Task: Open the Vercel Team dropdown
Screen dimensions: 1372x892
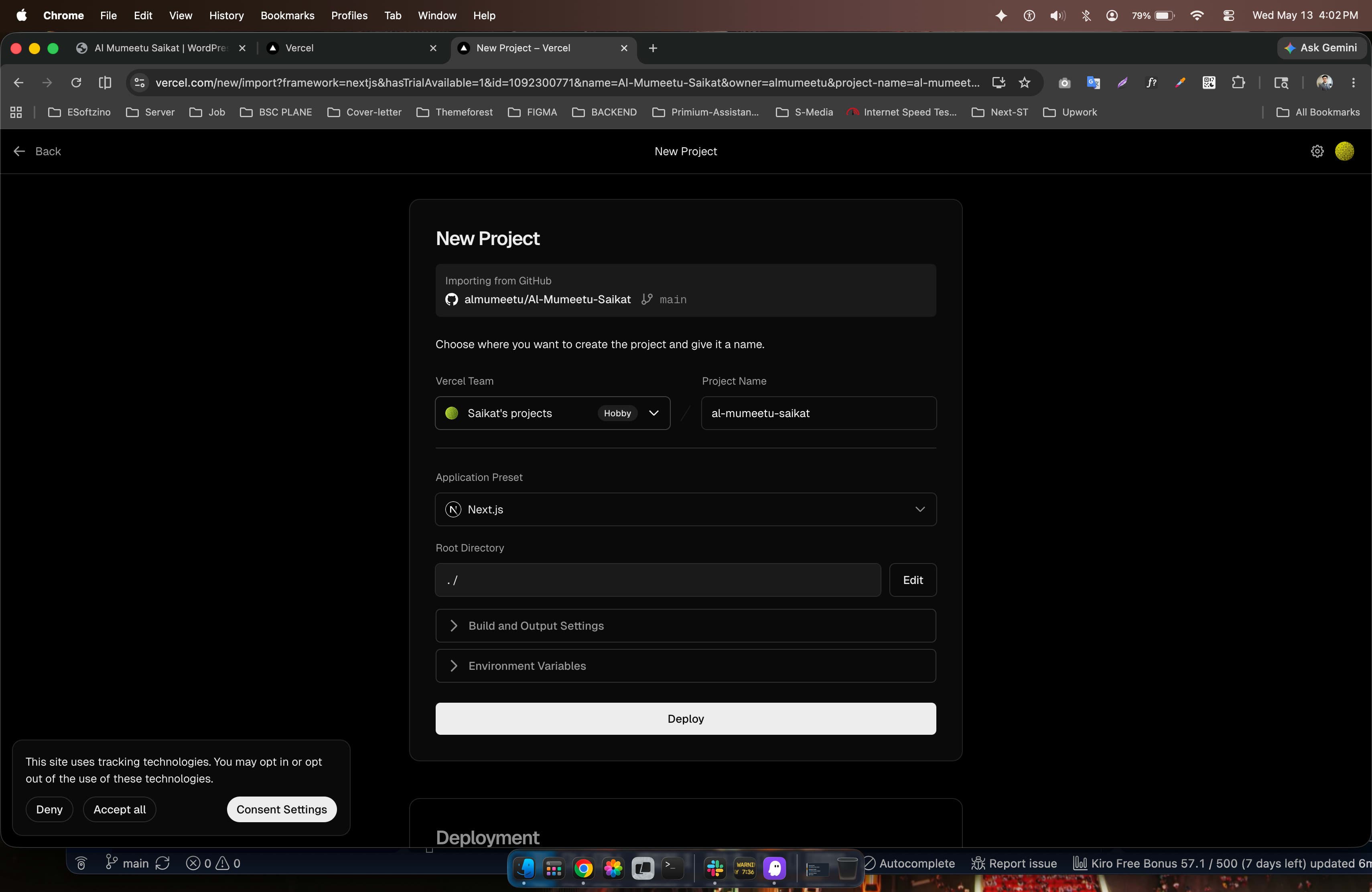Action: point(552,413)
